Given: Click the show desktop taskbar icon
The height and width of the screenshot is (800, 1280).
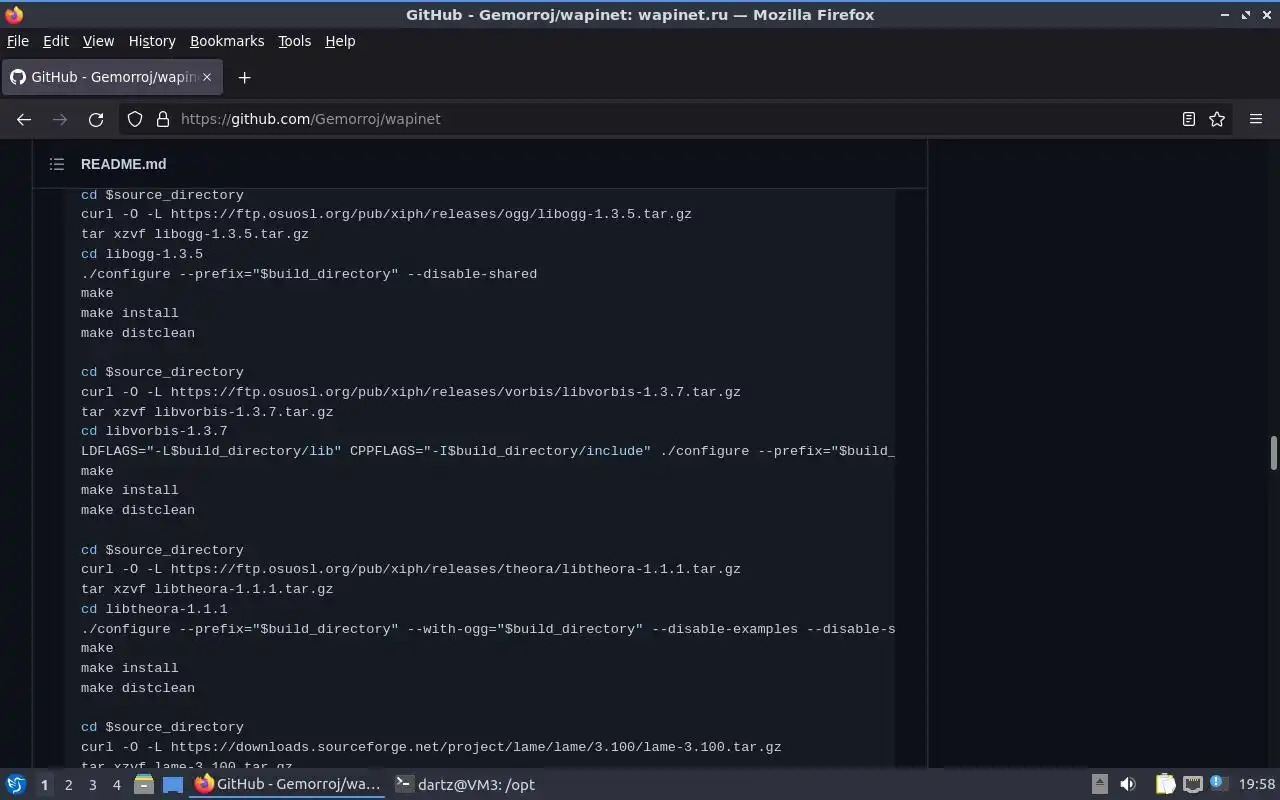Looking at the screenshot, I should 173,785.
